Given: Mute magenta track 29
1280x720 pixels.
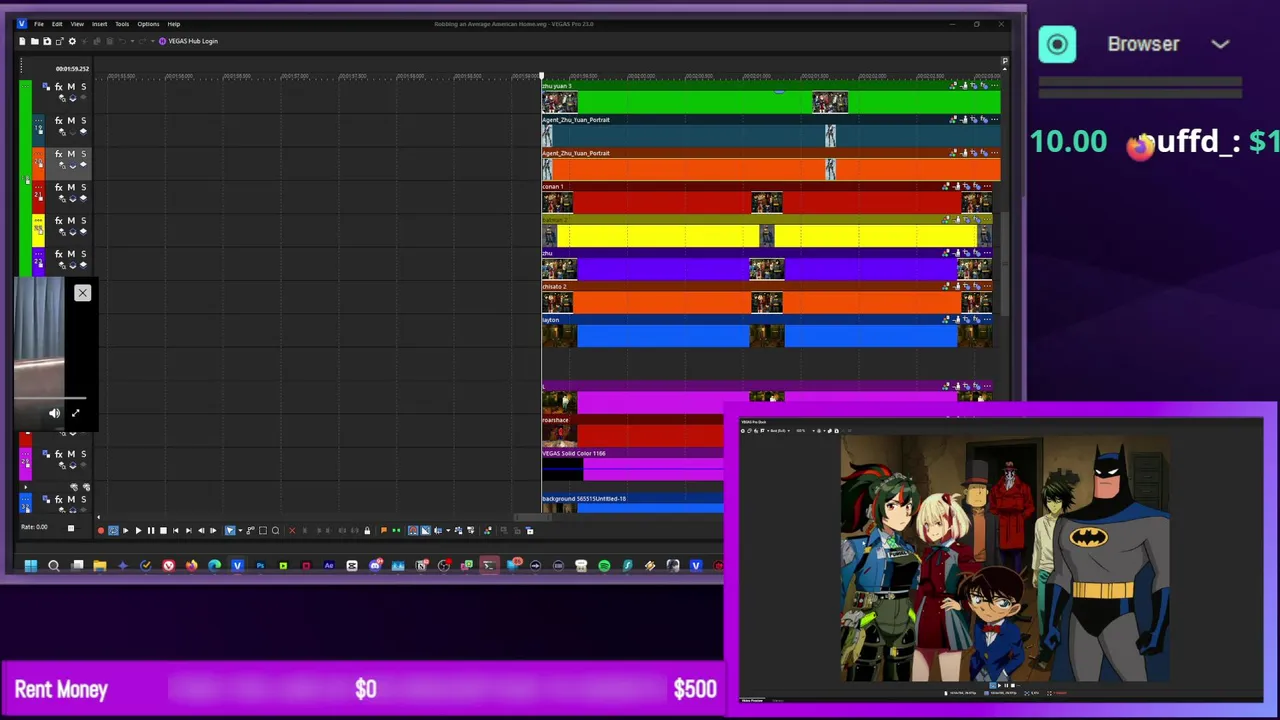Looking at the screenshot, I should pos(71,454).
